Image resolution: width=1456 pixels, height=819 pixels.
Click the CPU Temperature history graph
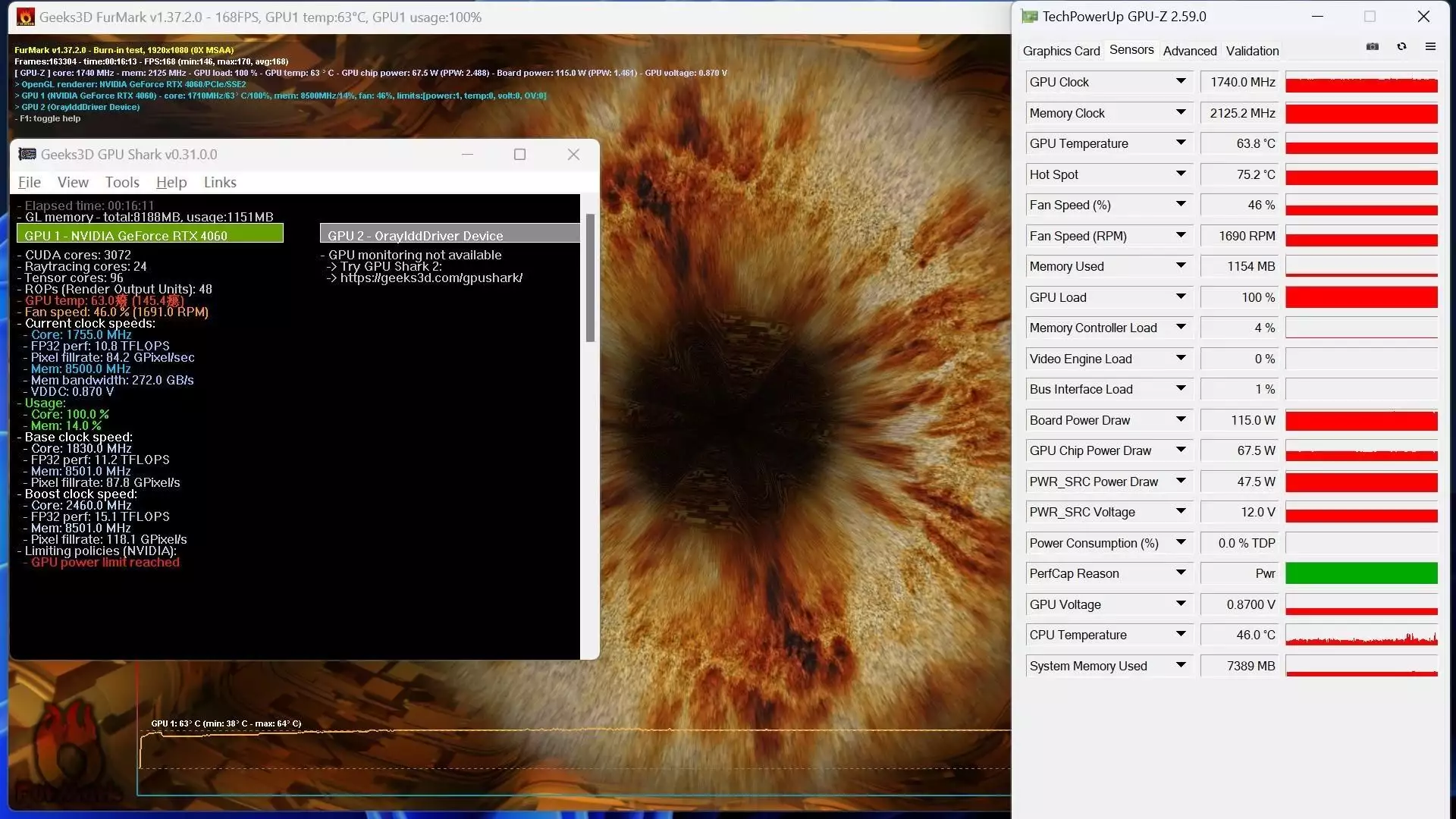coord(1361,635)
